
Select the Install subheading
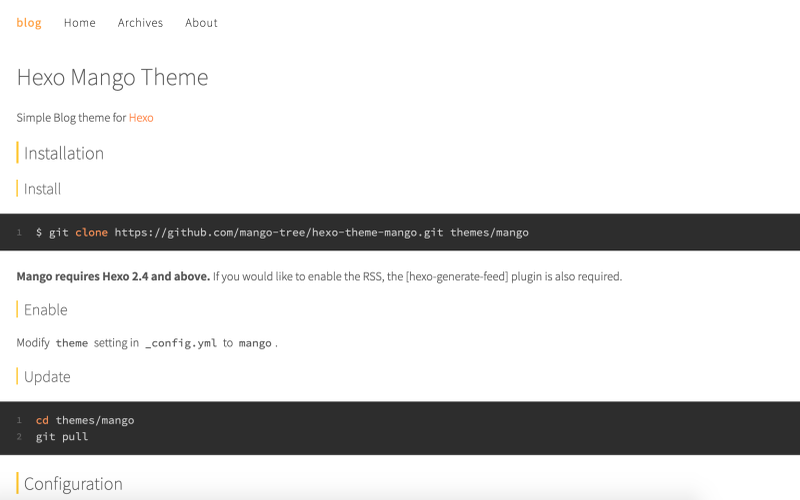(43, 189)
